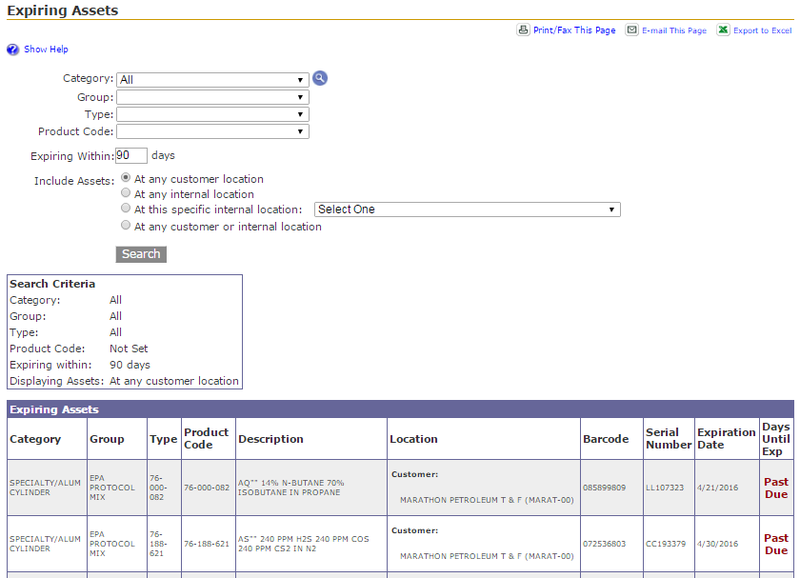Click the blue question mark help icon

[13, 49]
